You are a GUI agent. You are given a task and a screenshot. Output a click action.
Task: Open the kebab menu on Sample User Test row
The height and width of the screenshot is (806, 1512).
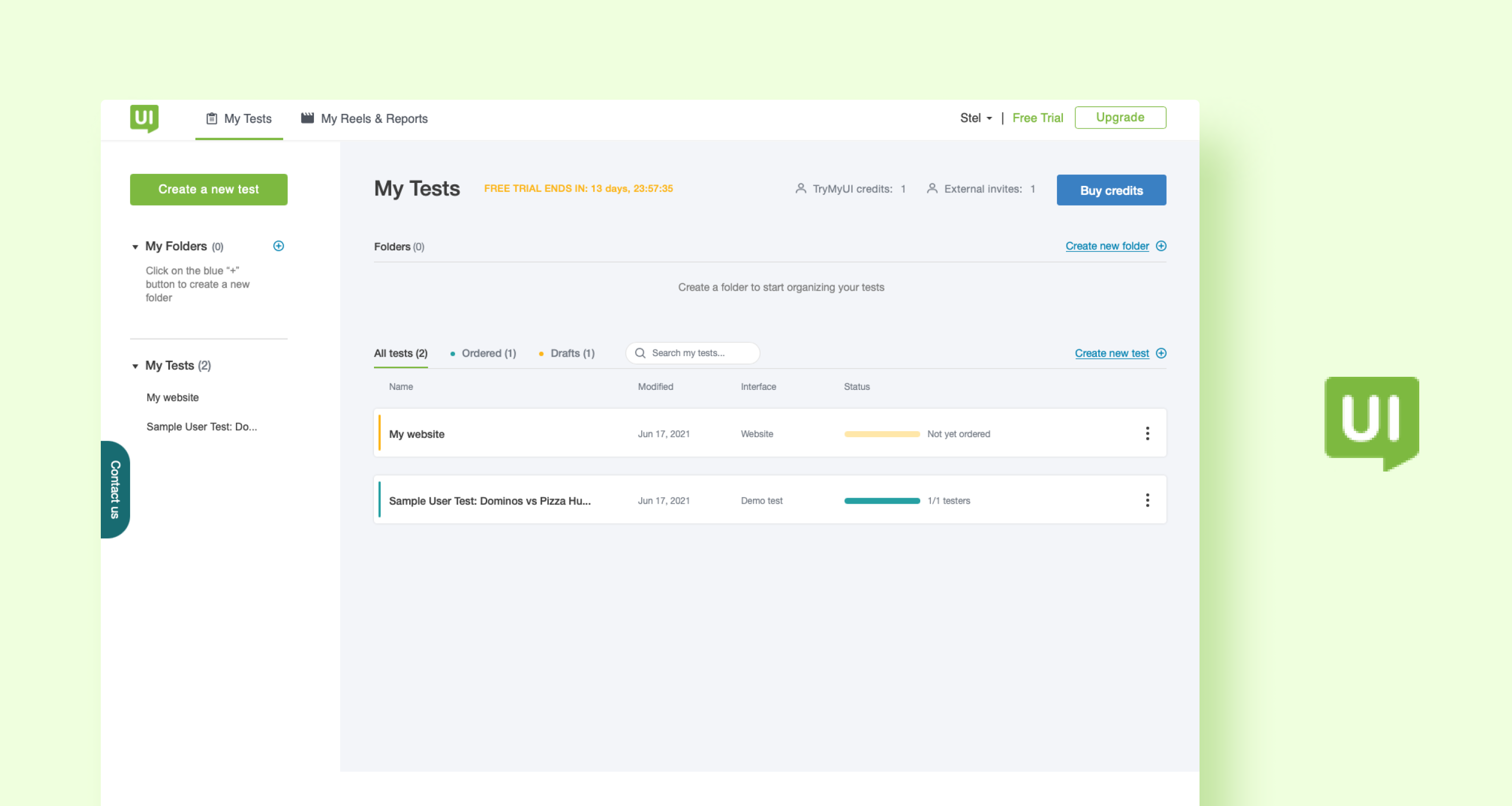point(1147,500)
